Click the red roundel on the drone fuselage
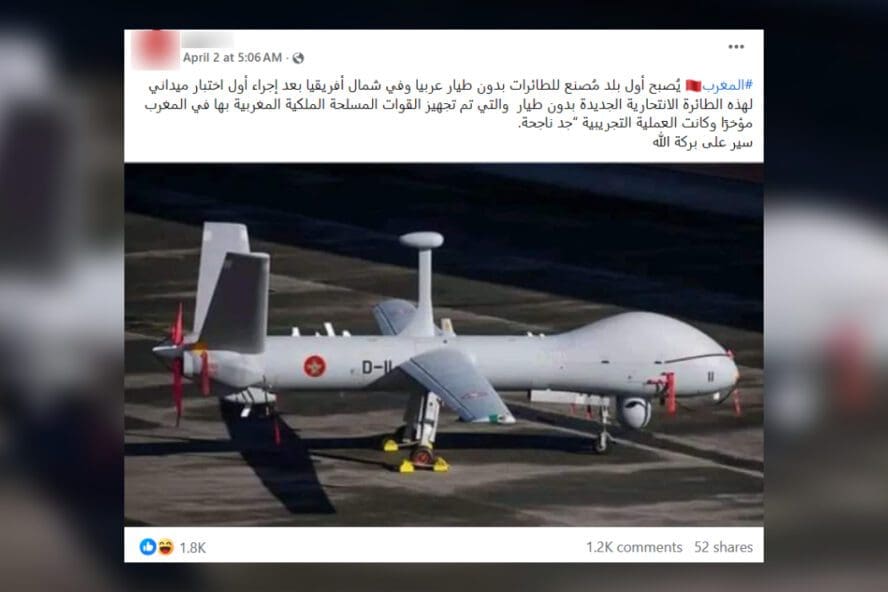This screenshot has height=592, width=888. coord(314,367)
